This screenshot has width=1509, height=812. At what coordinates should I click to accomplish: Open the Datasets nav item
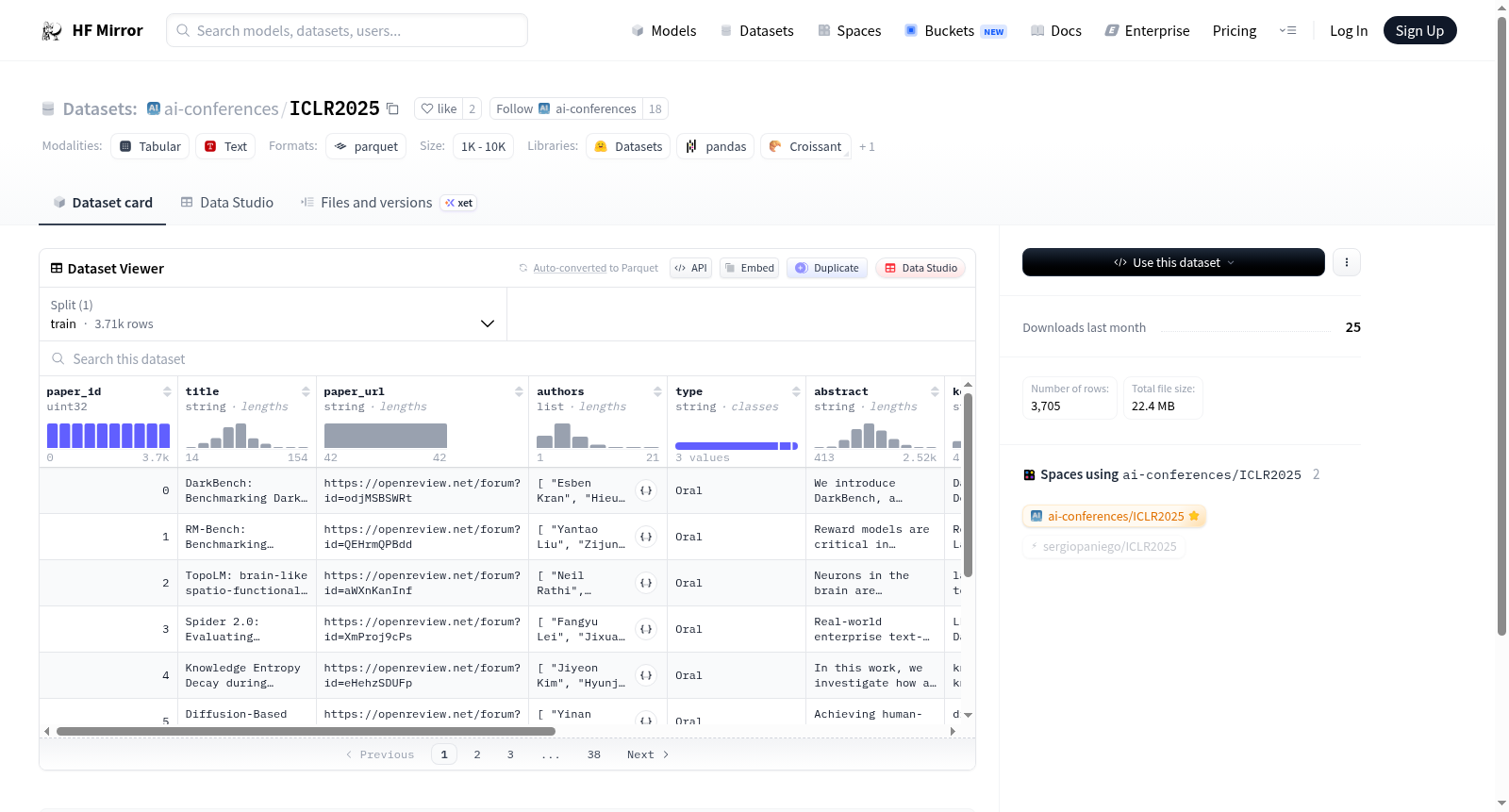(757, 31)
